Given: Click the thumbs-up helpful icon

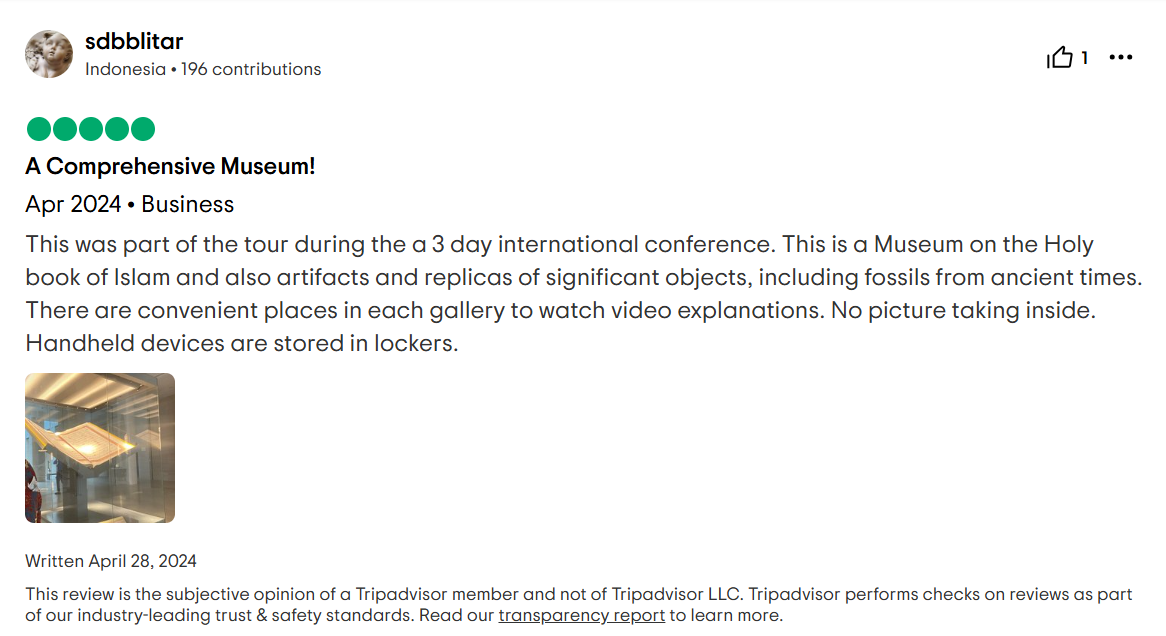Looking at the screenshot, I should coord(1060,57).
